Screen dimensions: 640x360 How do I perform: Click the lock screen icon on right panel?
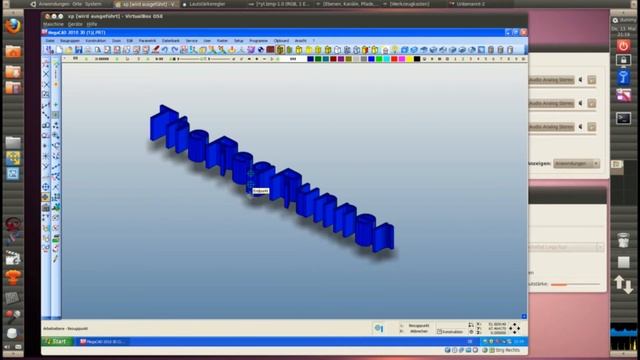pos(623,60)
